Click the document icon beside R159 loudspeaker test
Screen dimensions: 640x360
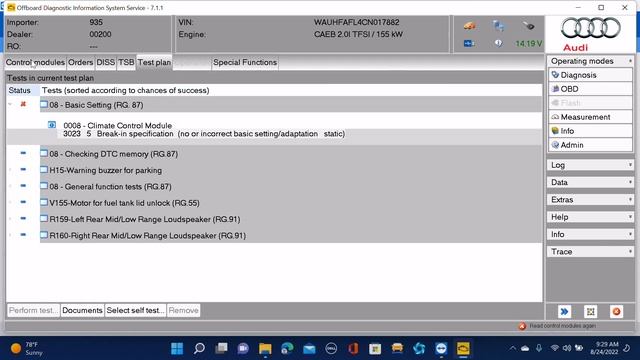(x=44, y=219)
